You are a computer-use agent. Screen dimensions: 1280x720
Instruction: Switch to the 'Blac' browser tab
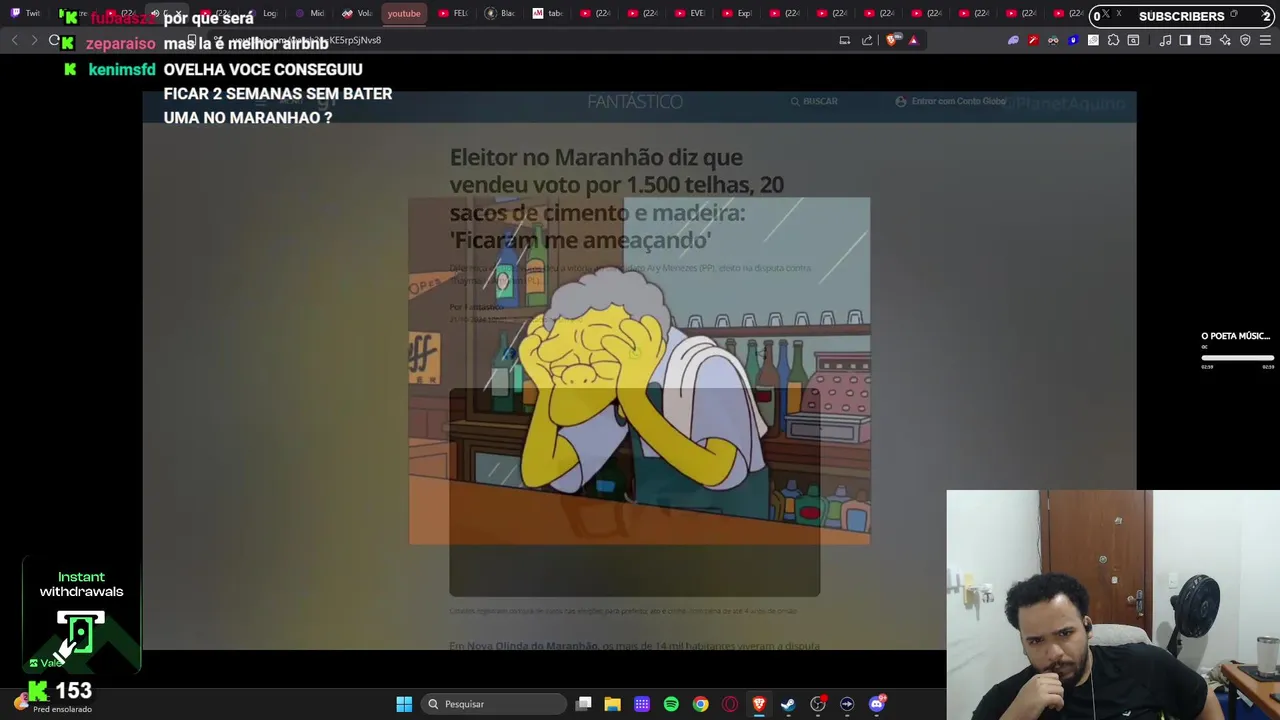pos(500,13)
